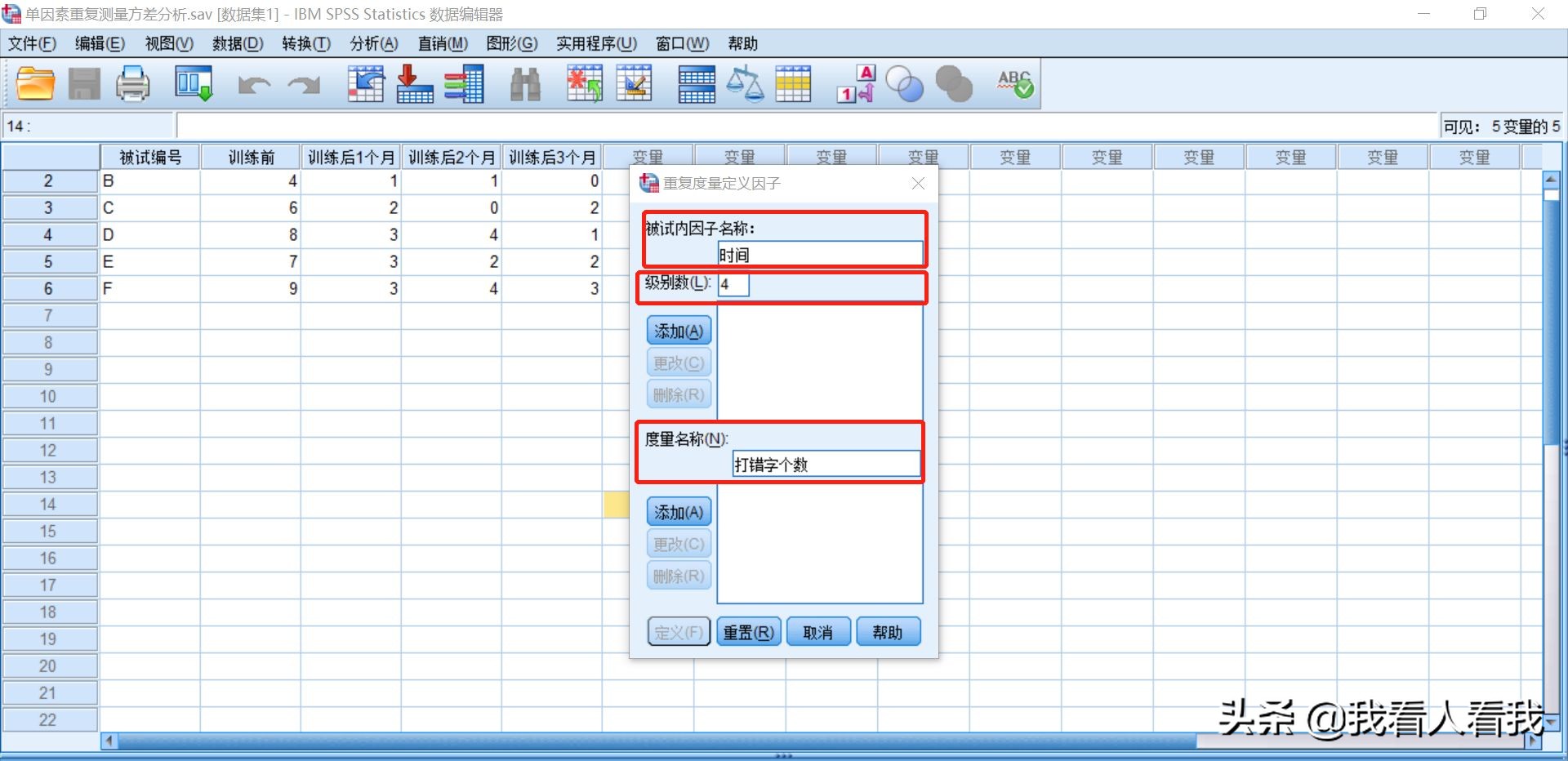Open the 编辑(E) menu

[100, 44]
